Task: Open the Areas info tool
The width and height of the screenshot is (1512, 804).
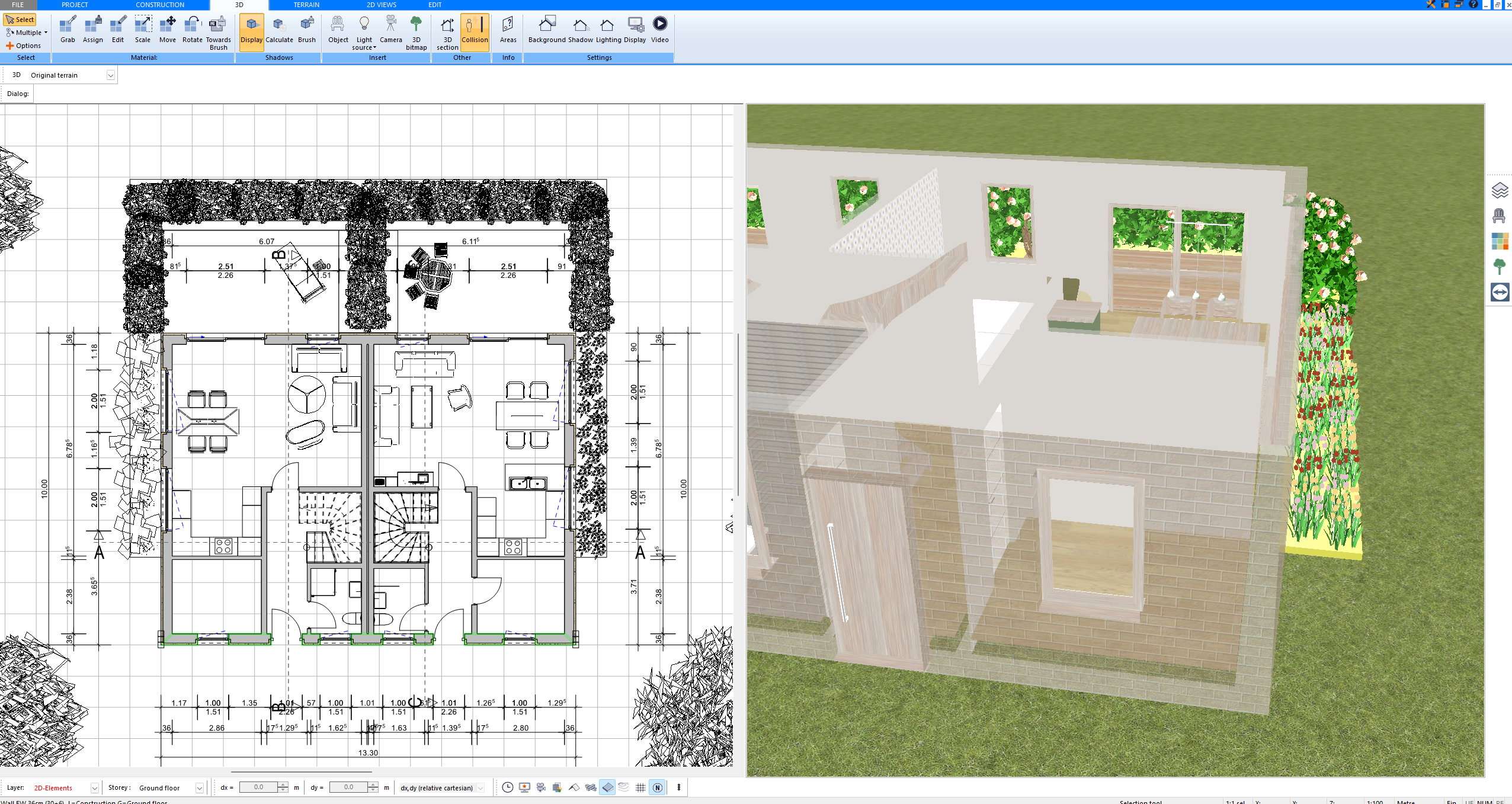Action: (508, 30)
